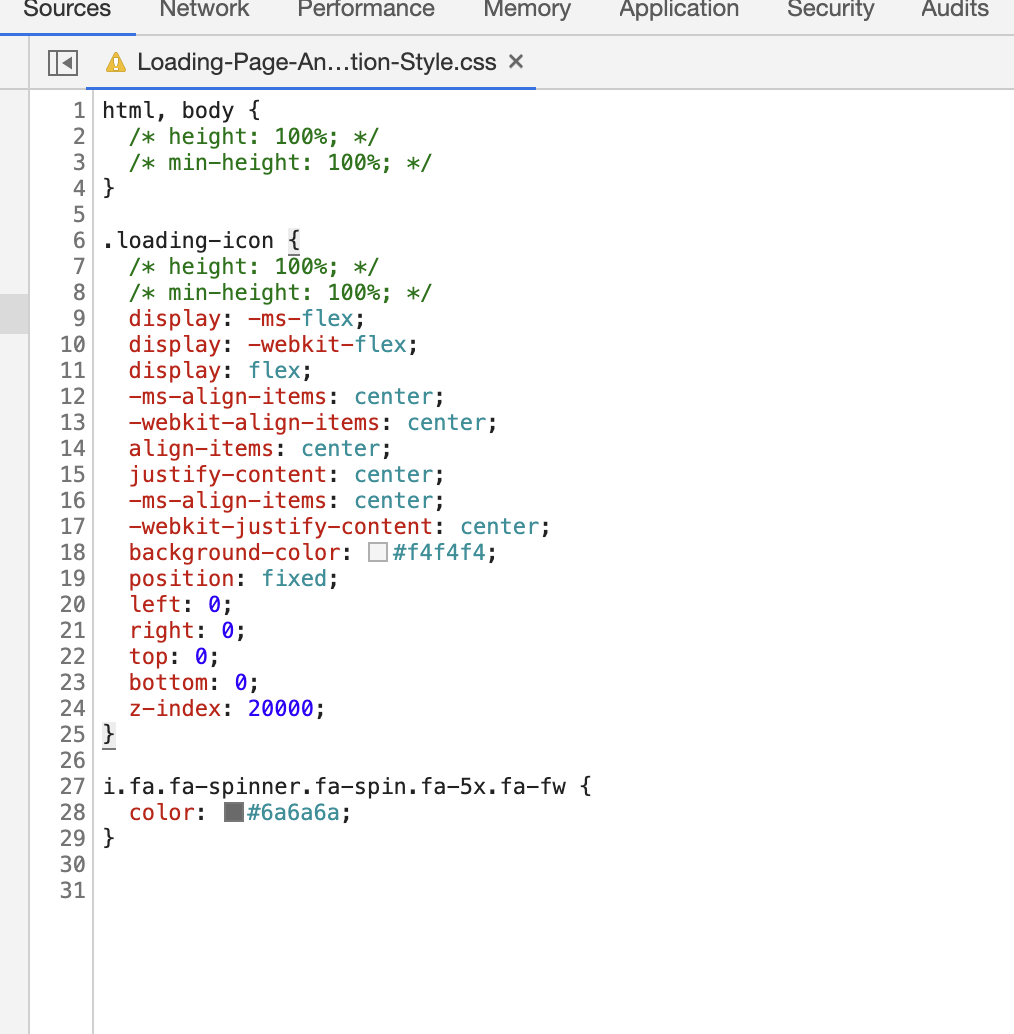Select the Loading-Page-Animation-Style.css file tab

tap(316, 62)
